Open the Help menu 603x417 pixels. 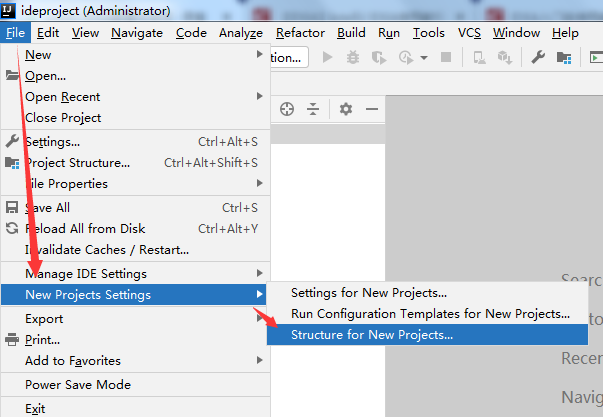565,33
